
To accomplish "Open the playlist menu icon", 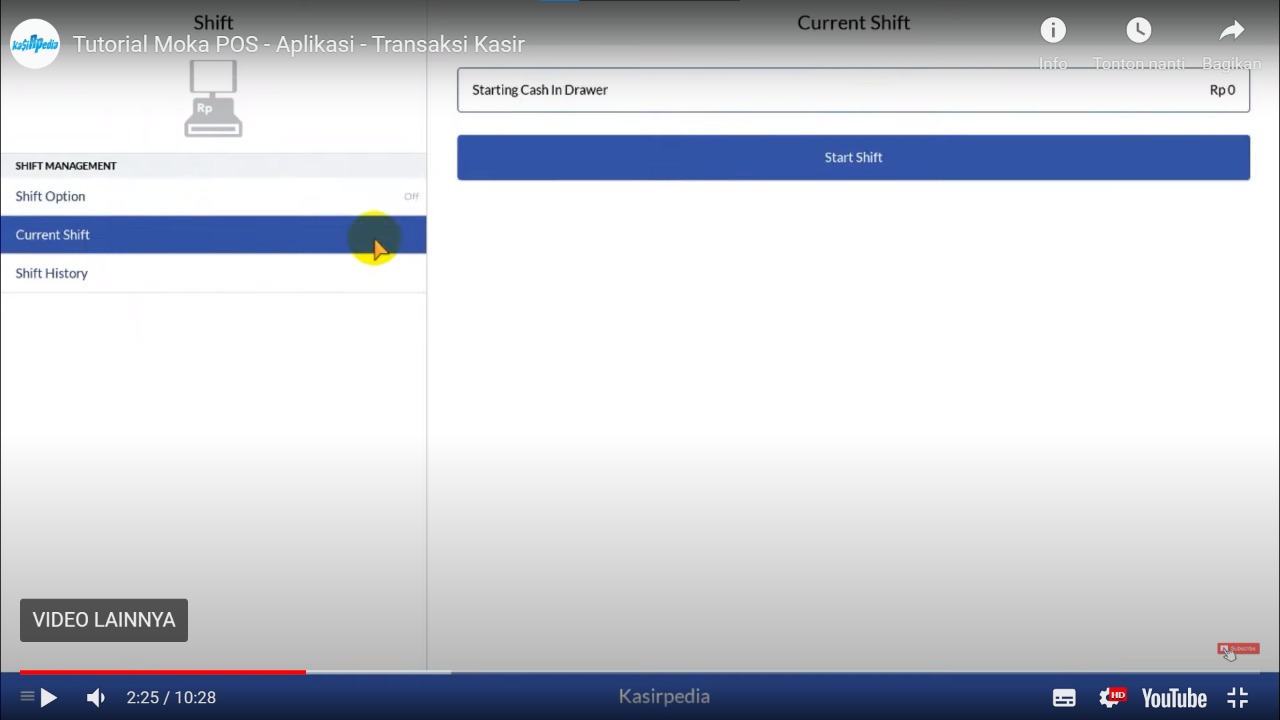I will [x=27, y=697].
